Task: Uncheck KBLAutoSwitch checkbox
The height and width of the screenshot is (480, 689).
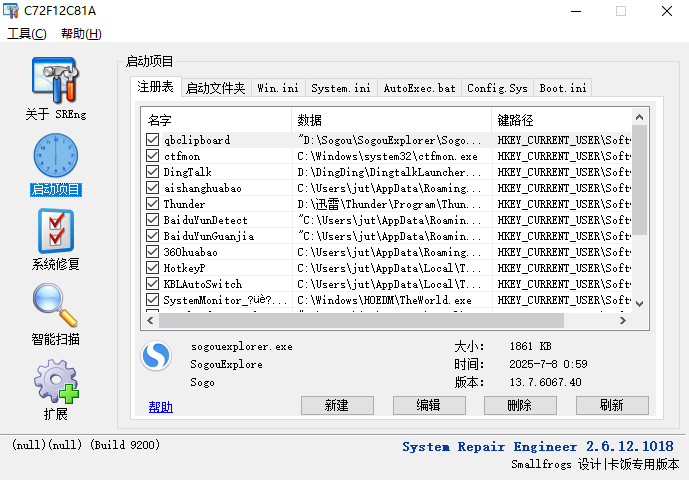Action: (x=152, y=284)
